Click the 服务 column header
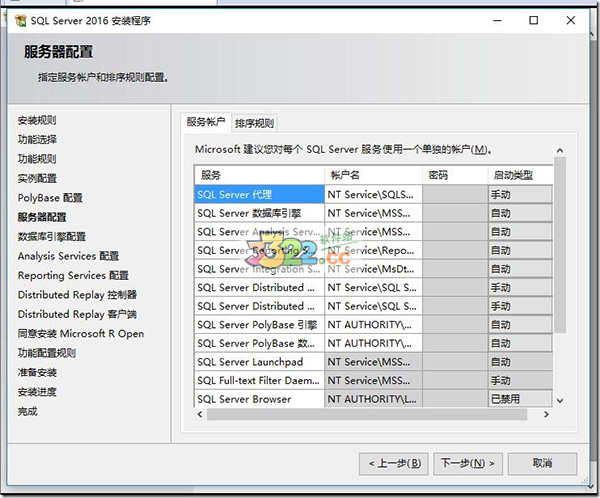600x498 pixels. [x=259, y=175]
